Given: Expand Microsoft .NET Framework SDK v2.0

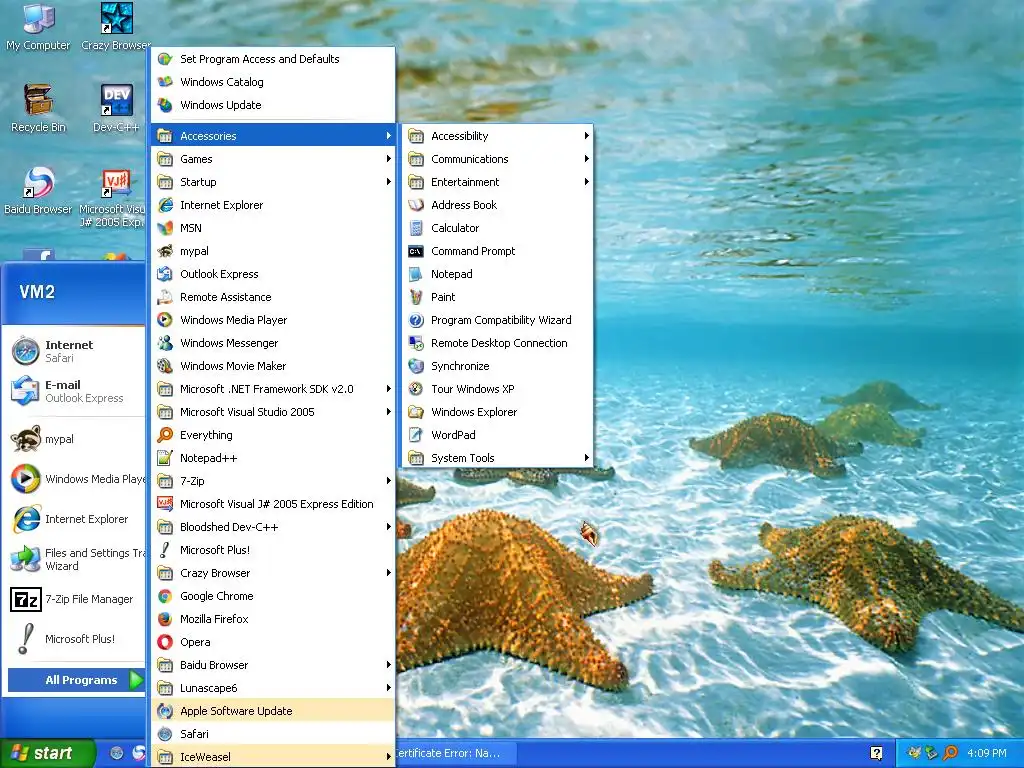Looking at the screenshot, I should coord(274,389).
